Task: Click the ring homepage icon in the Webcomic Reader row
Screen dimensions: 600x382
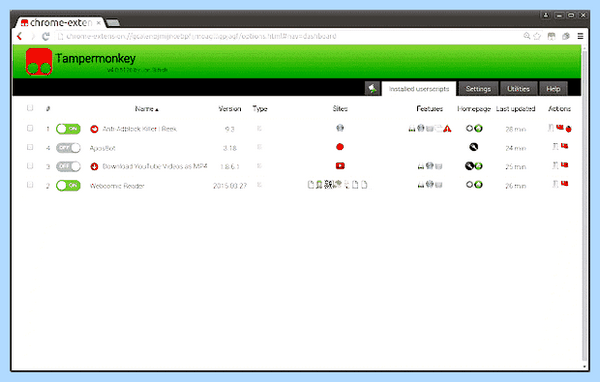Action: (469, 184)
